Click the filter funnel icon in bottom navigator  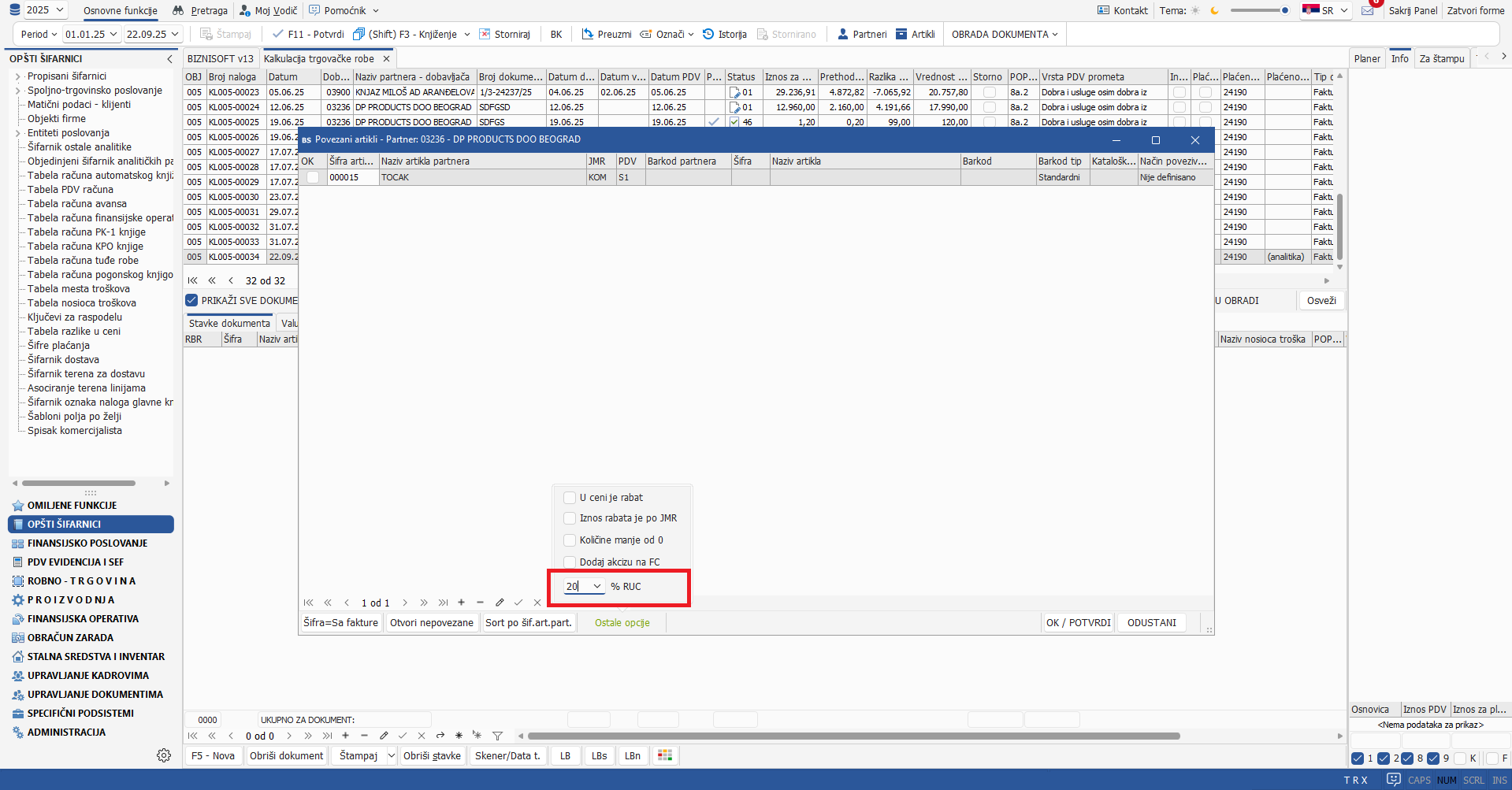(497, 736)
